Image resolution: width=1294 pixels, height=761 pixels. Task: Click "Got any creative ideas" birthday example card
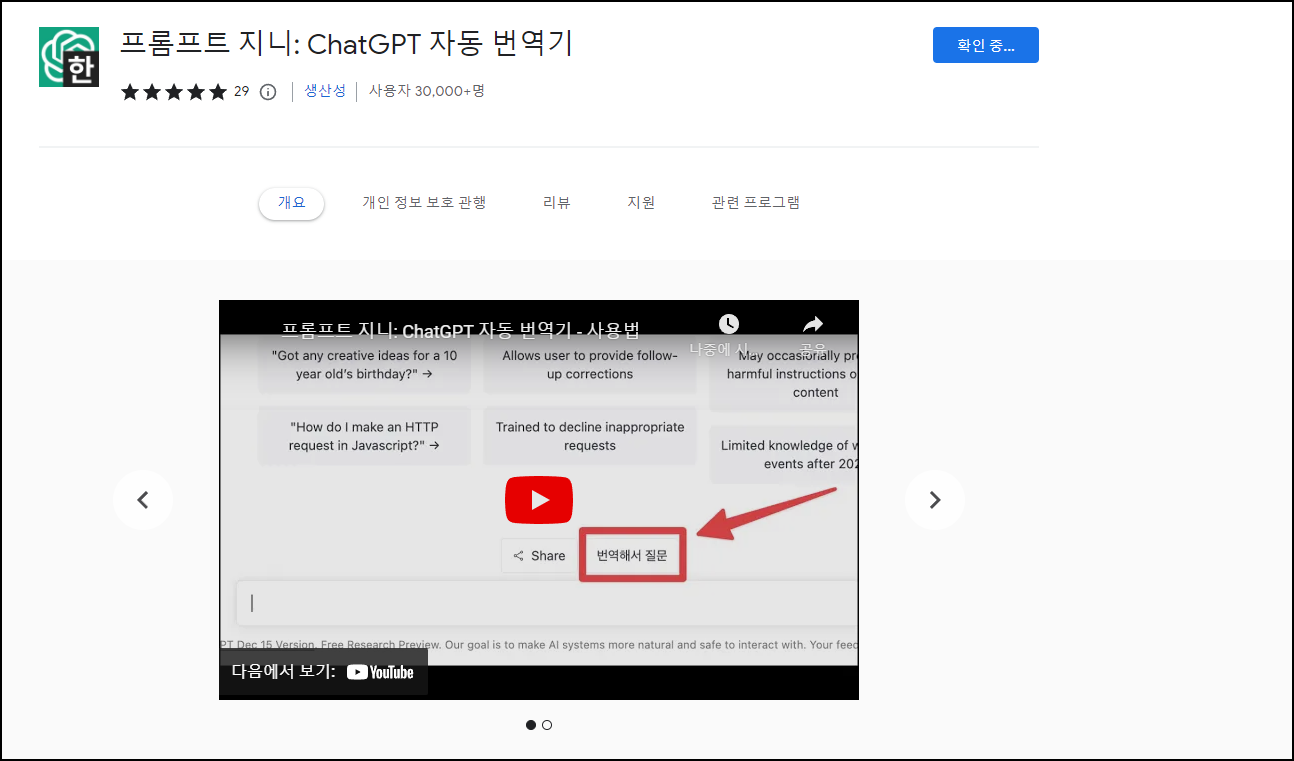point(364,364)
